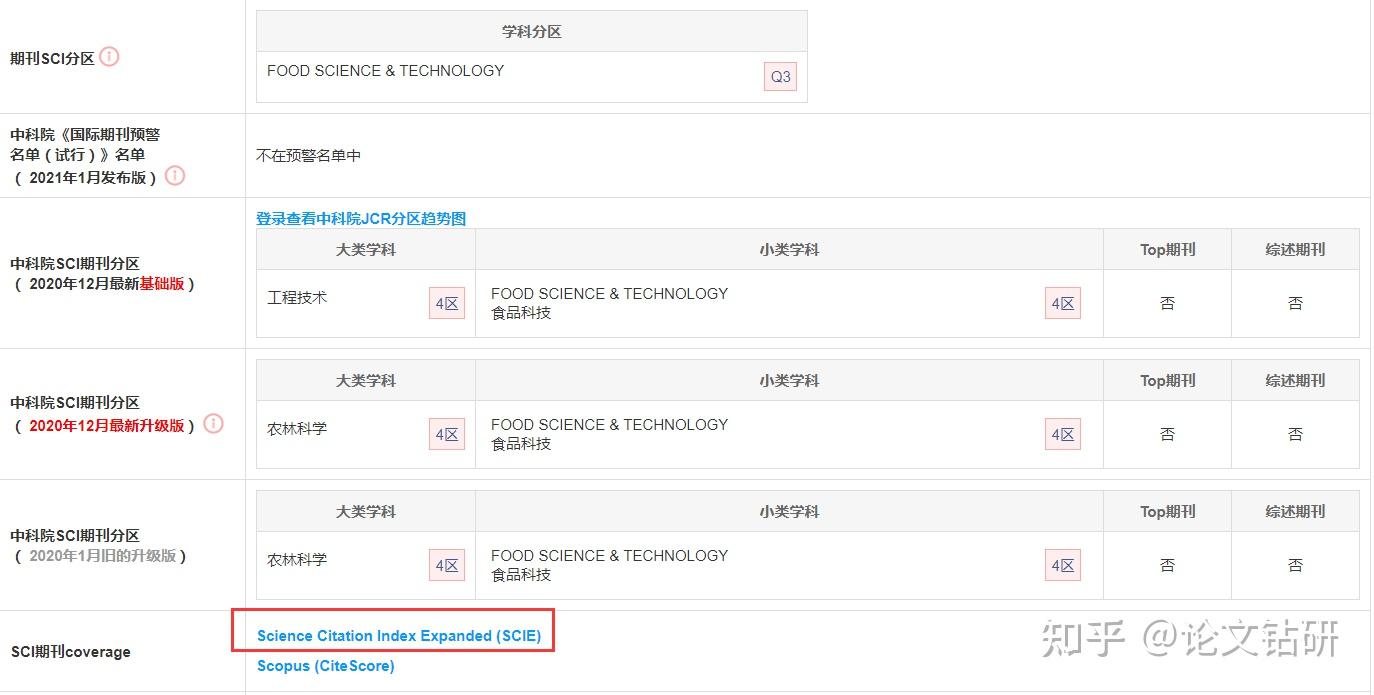Select 不在预警名单中 text

309,155
